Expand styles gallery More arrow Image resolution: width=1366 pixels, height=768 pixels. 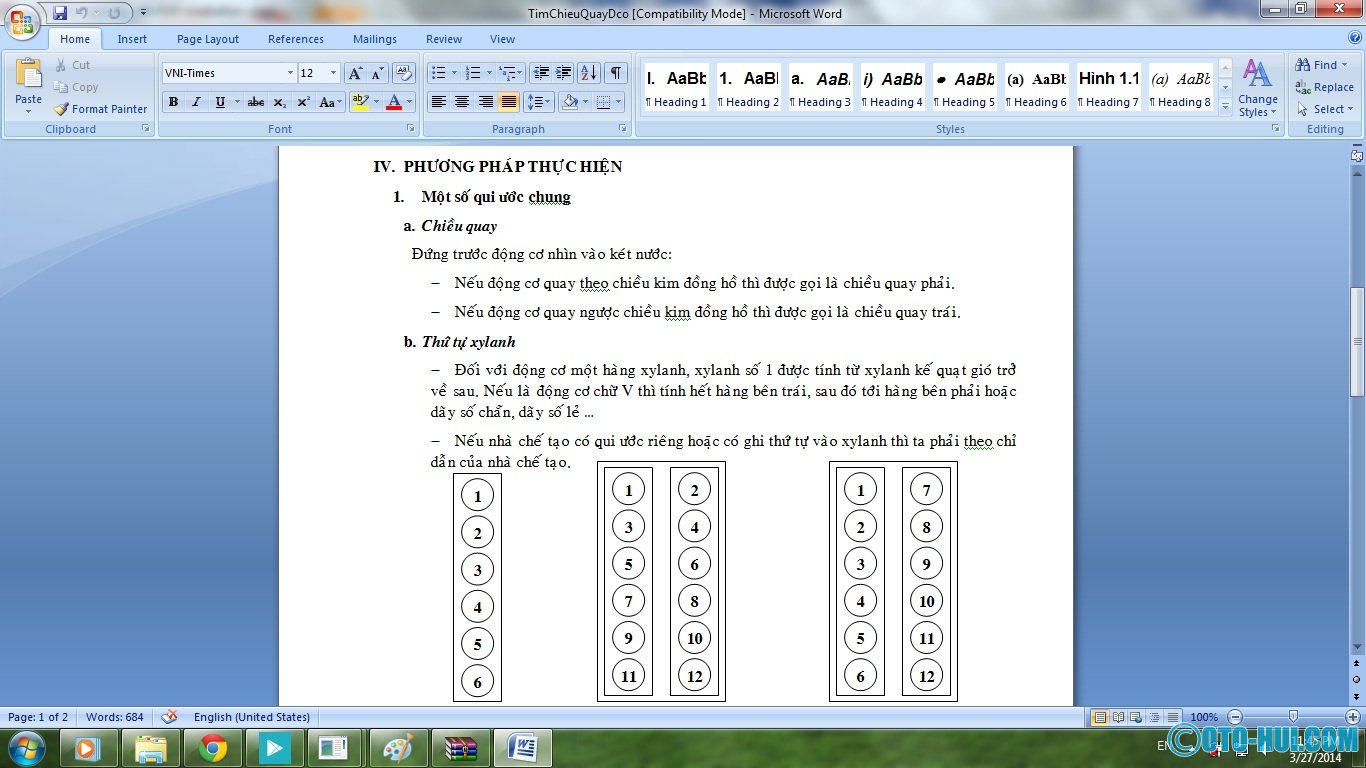1225,106
